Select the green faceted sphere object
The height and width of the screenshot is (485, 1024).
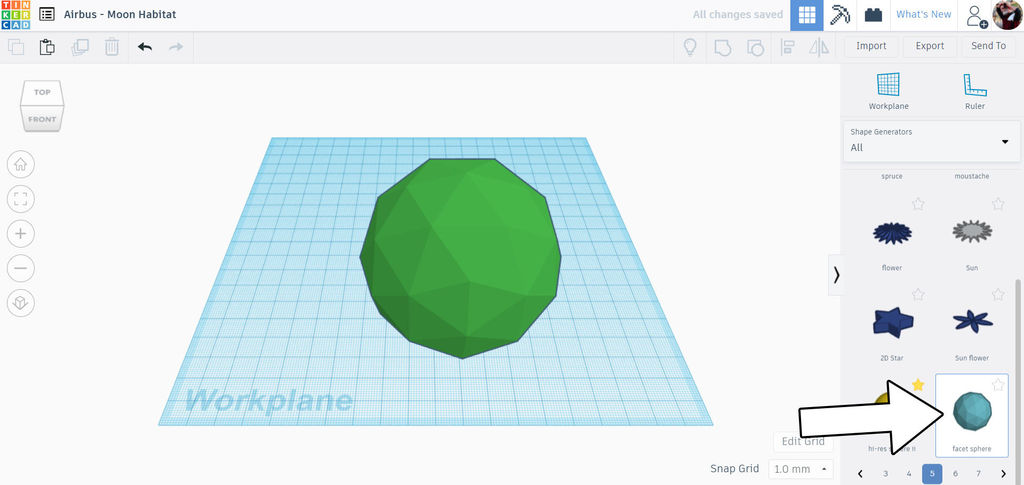pyautogui.click(x=461, y=258)
